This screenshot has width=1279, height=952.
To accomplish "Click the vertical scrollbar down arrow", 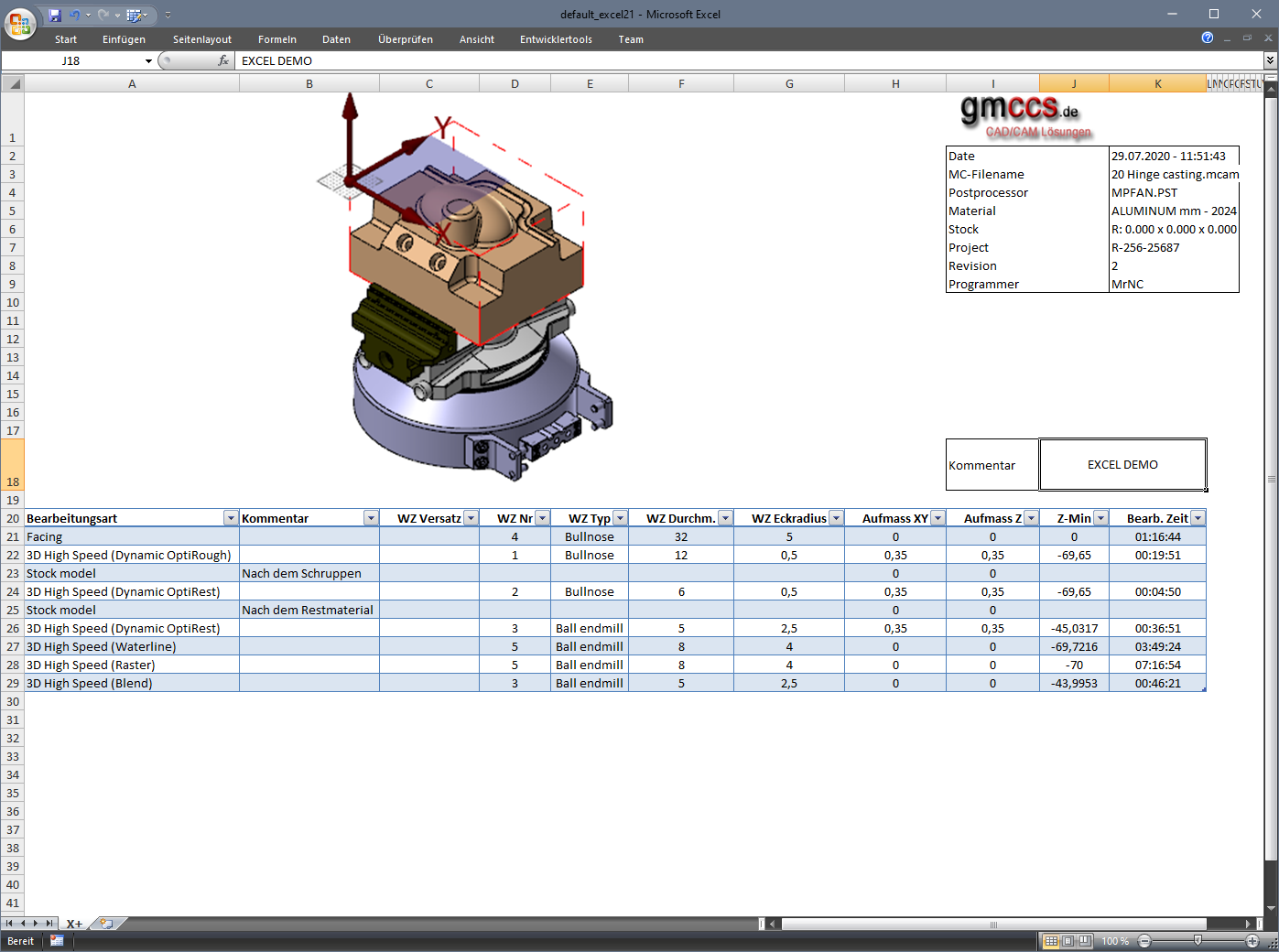I will tap(1271, 907).
